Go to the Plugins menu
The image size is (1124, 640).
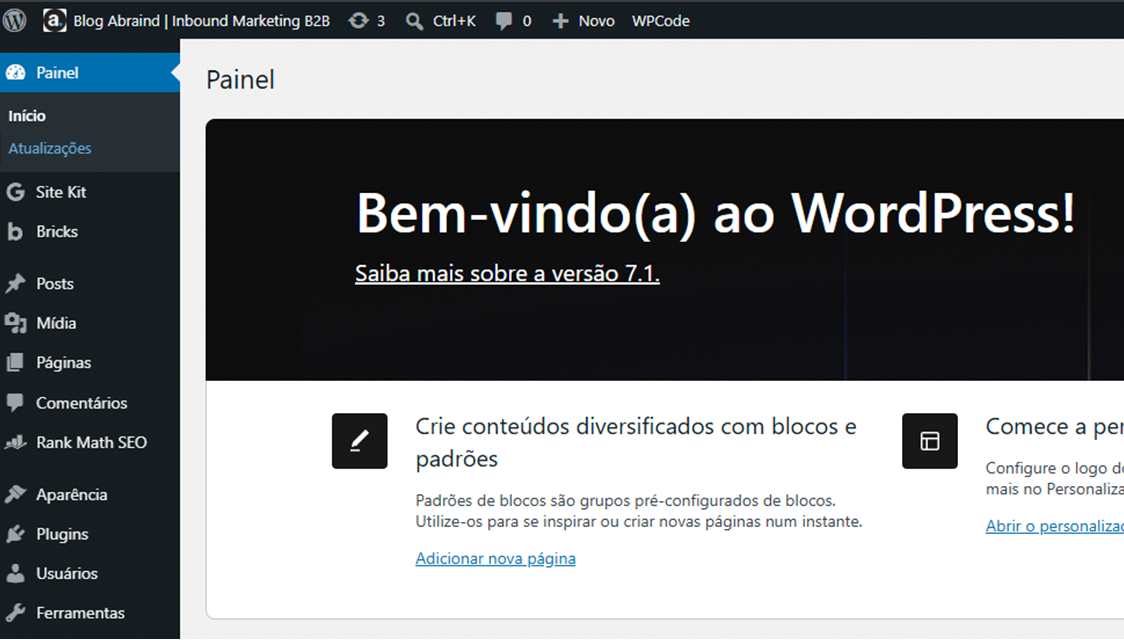(x=90, y=534)
